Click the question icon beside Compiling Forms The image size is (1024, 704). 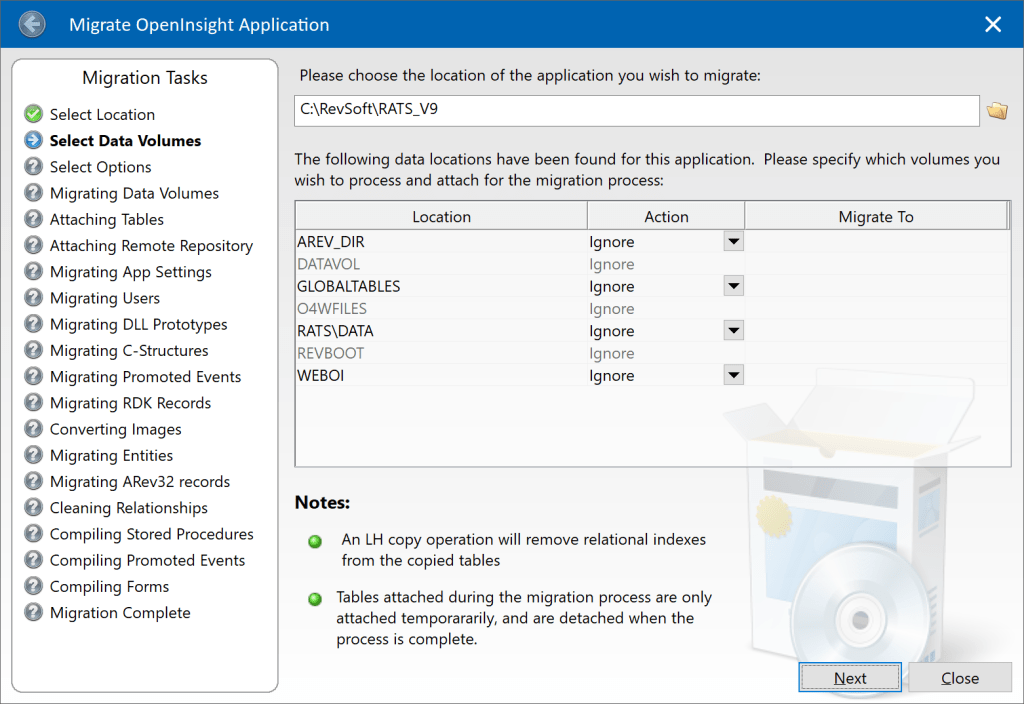(x=33, y=586)
